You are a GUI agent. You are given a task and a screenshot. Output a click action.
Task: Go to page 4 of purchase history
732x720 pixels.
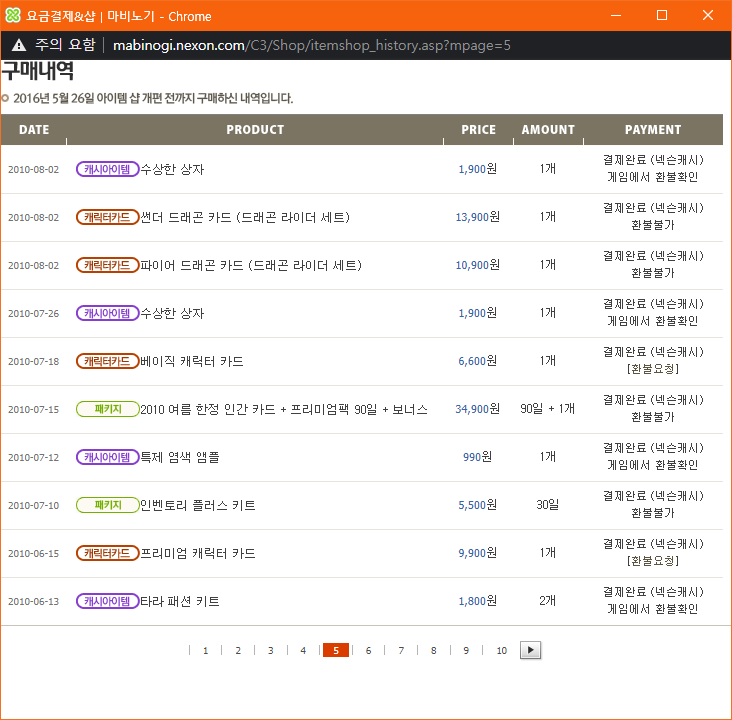pos(303,650)
